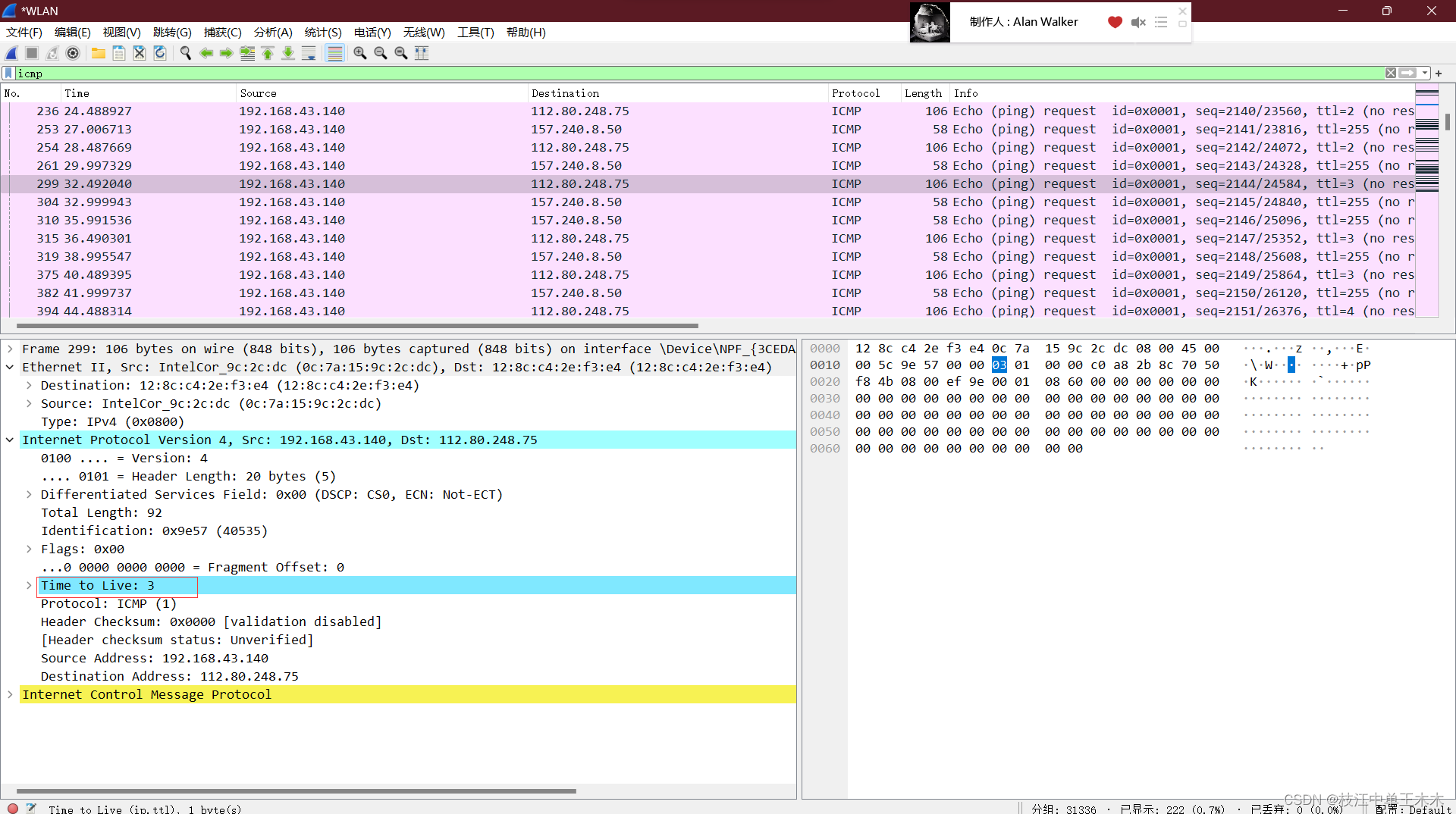Go back to previous packet
1456x814 pixels.
(x=206, y=53)
